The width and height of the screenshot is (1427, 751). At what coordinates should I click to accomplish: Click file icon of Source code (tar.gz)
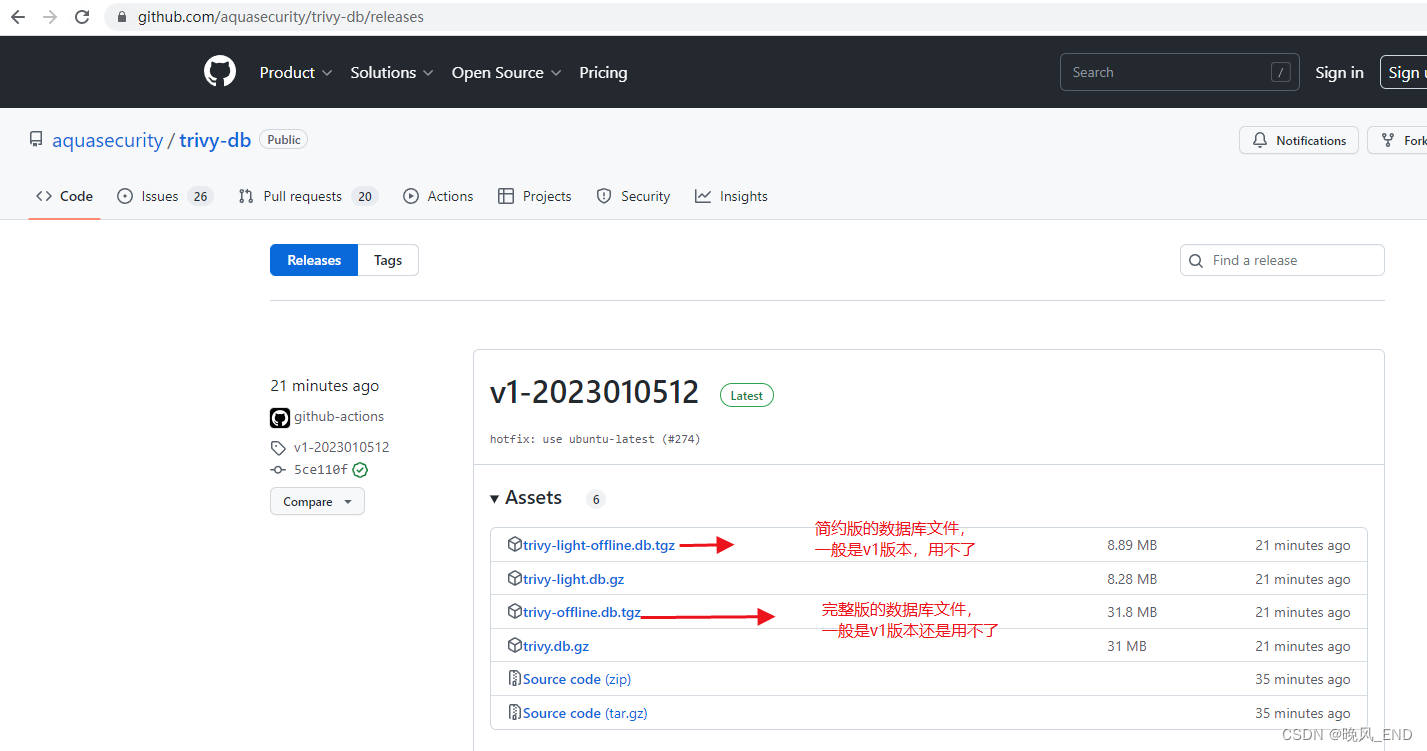[x=515, y=713]
